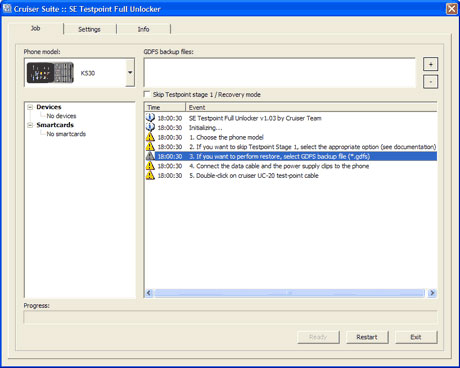460x368 pixels.
Task: Click the disabled Ready button
Action: (x=318, y=337)
